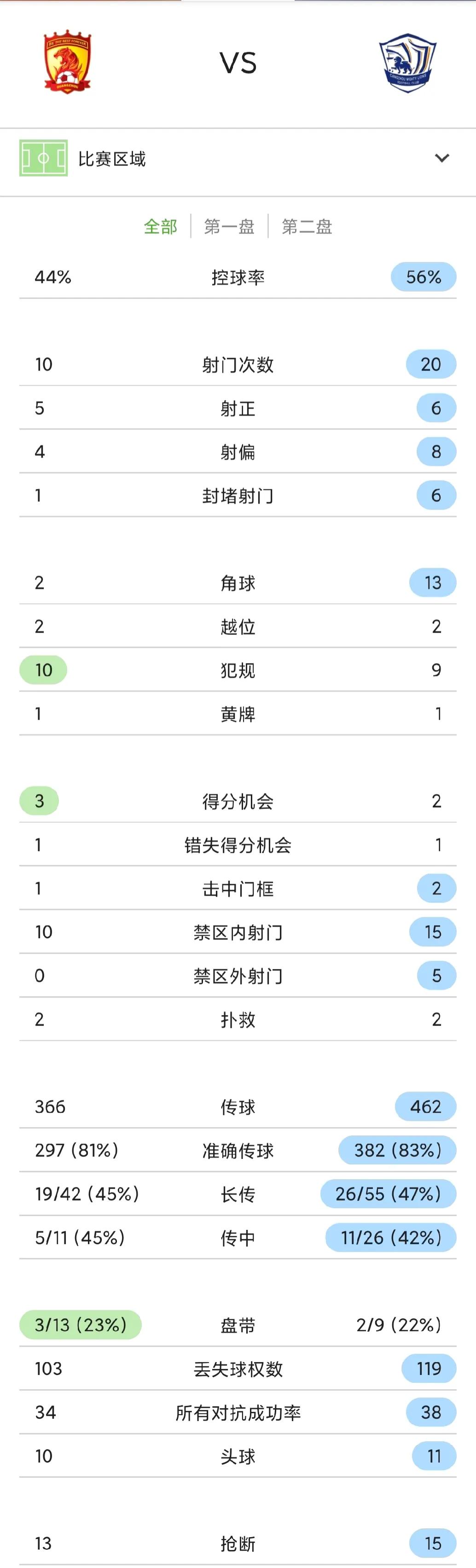Click the green football pitch icon
Image resolution: width=476 pixels, height=1568 pixels.
point(44,157)
